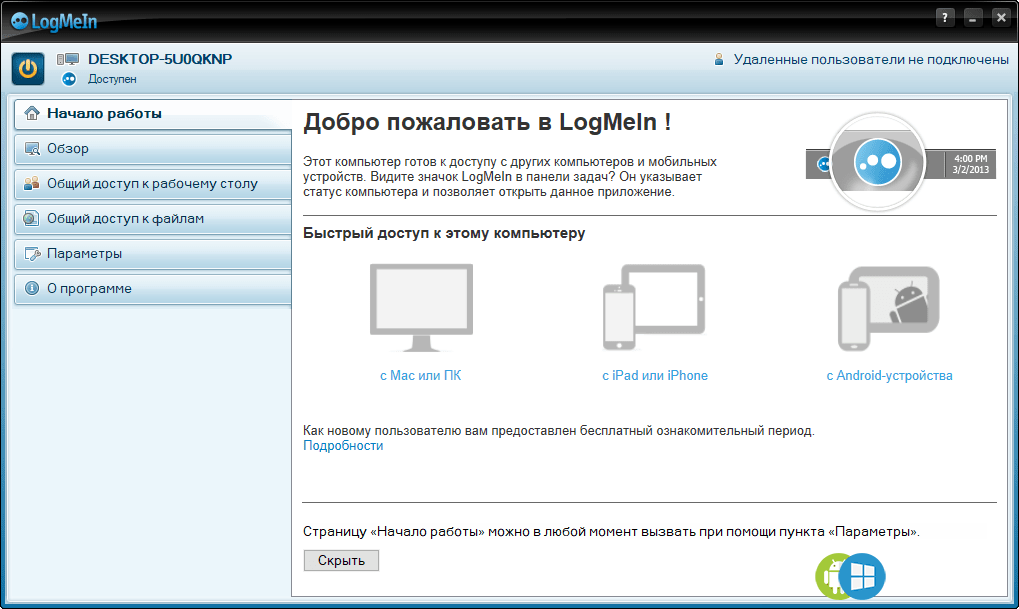The image size is (1019, 609).
Task: Click the Быстрый доступ к этому компьютеру heading
Action: pyautogui.click(x=444, y=233)
